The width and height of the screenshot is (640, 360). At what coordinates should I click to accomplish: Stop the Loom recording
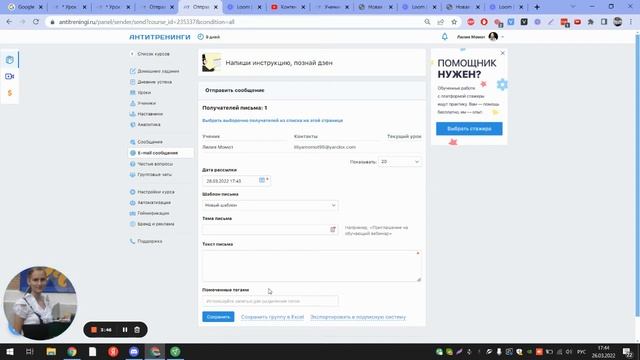click(x=94, y=329)
